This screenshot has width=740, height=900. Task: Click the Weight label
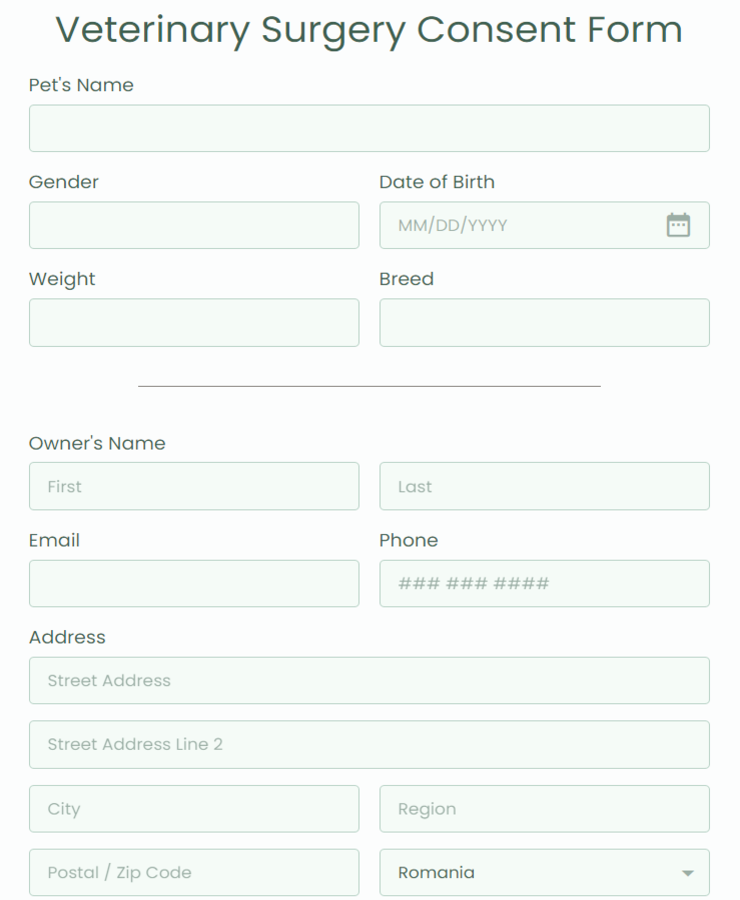[x=62, y=280]
